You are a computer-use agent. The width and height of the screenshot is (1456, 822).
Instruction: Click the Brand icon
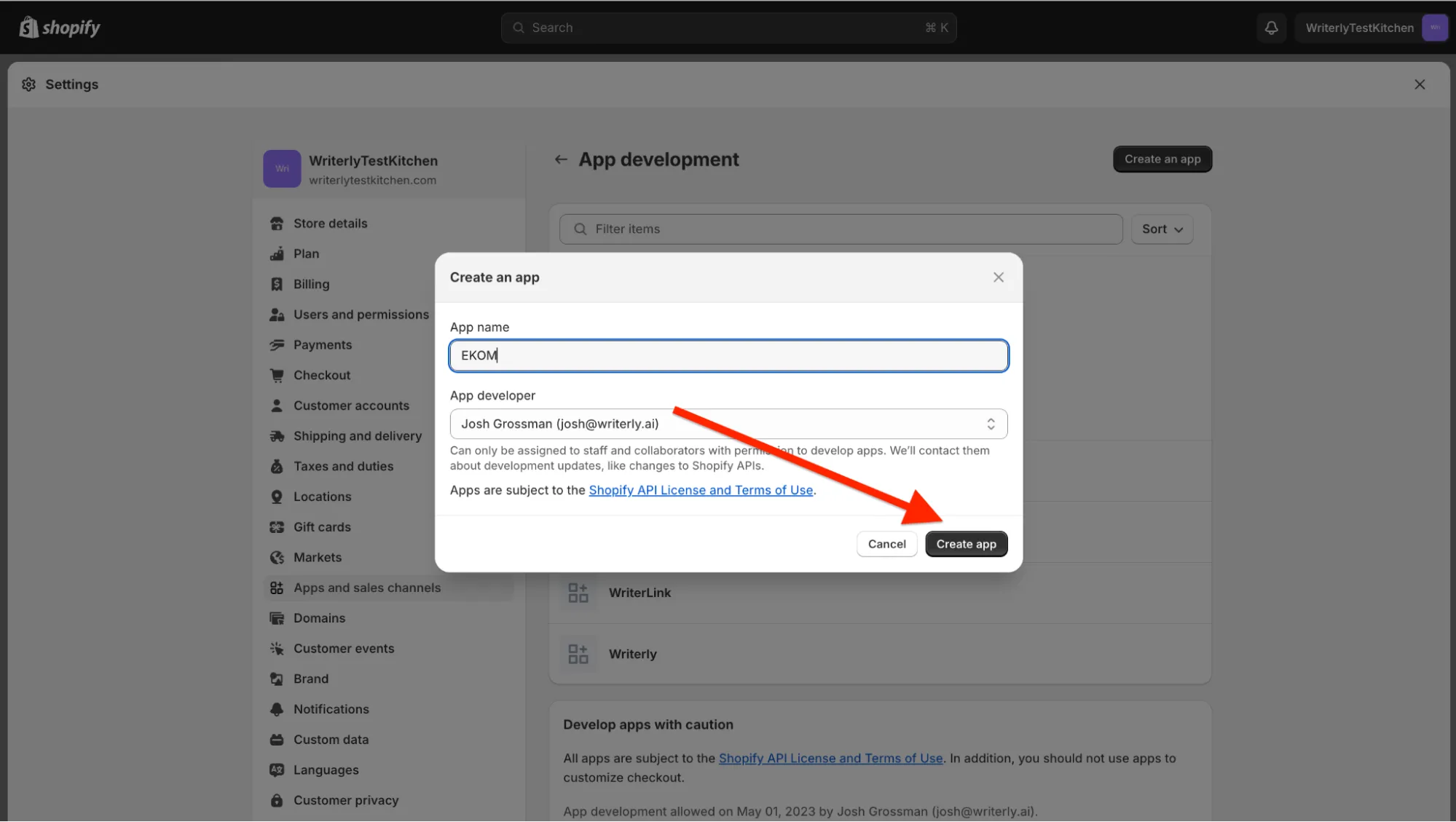277,679
